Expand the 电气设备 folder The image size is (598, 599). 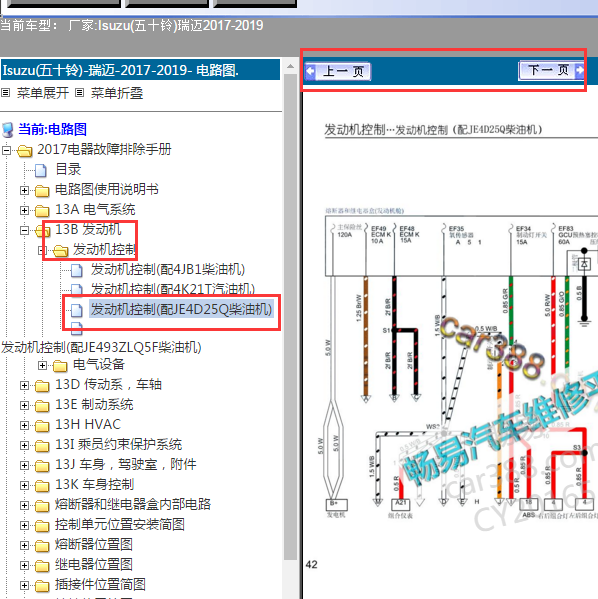click(42, 366)
